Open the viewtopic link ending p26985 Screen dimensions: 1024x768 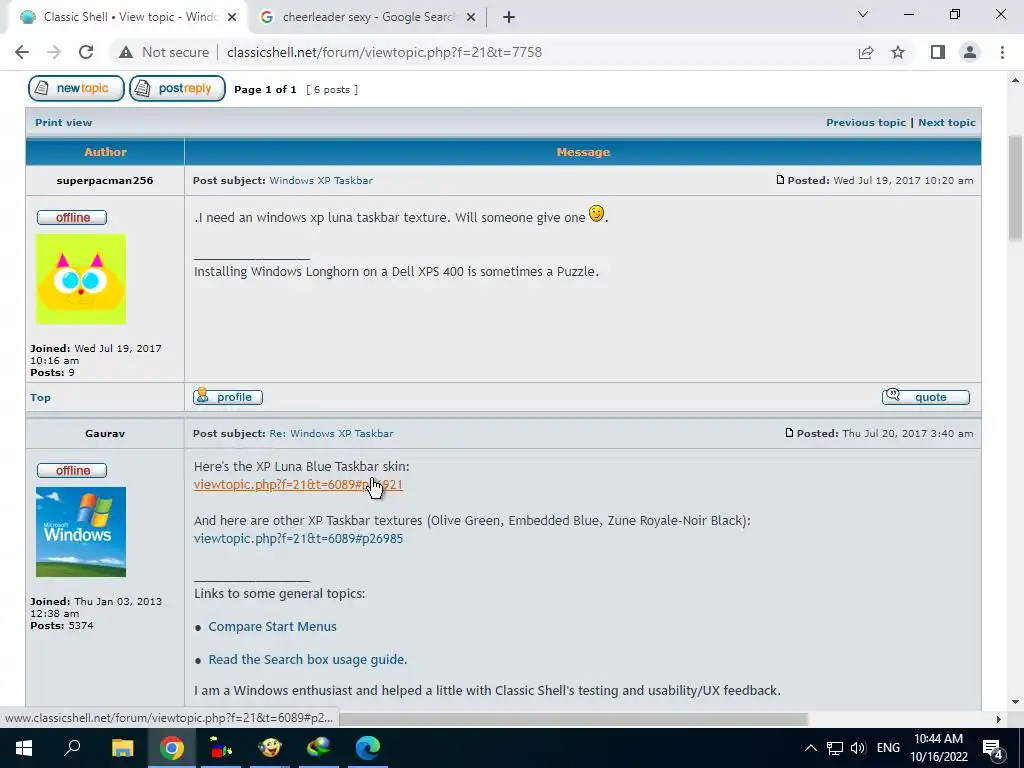click(298, 538)
